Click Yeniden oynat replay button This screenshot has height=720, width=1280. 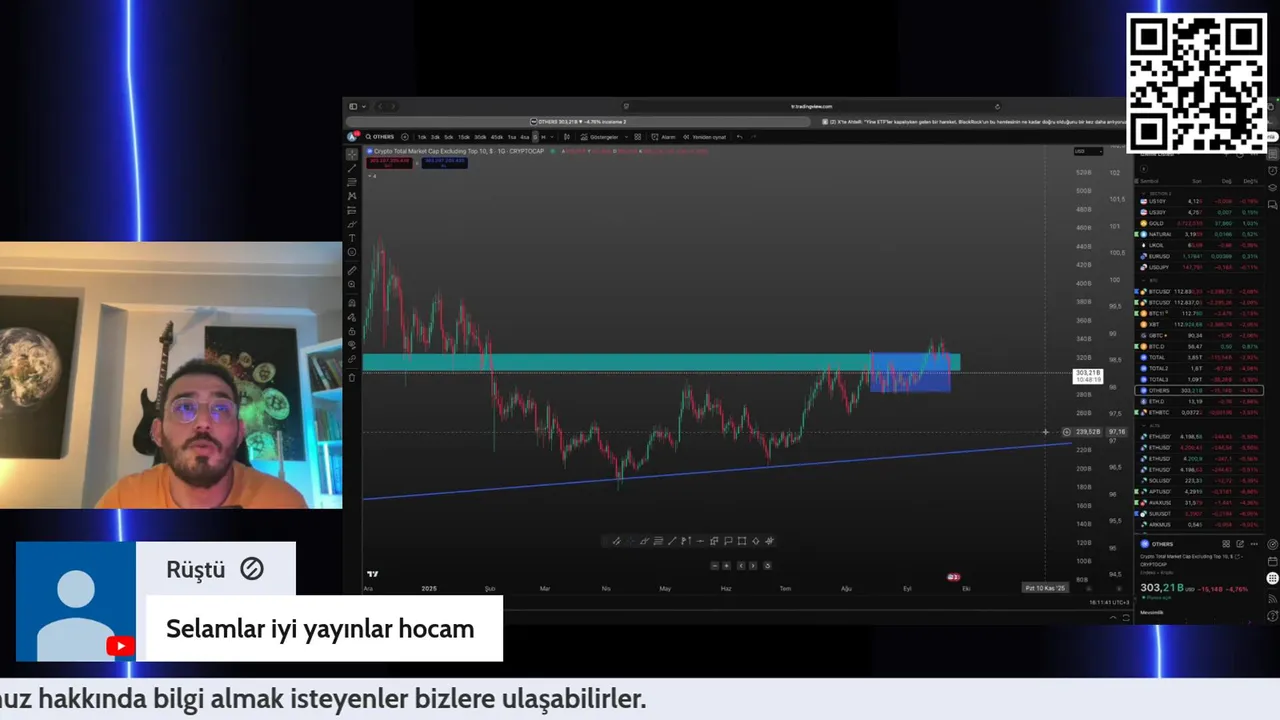(x=705, y=137)
